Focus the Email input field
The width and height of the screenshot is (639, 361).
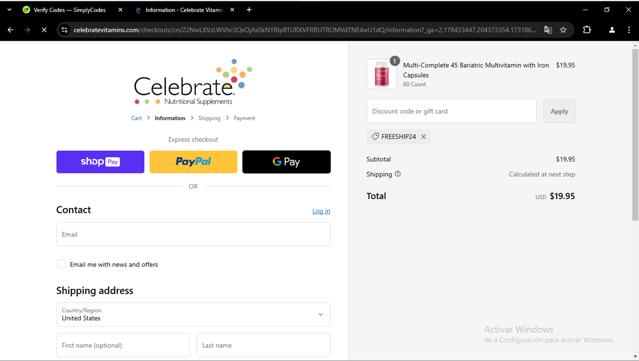[193, 234]
